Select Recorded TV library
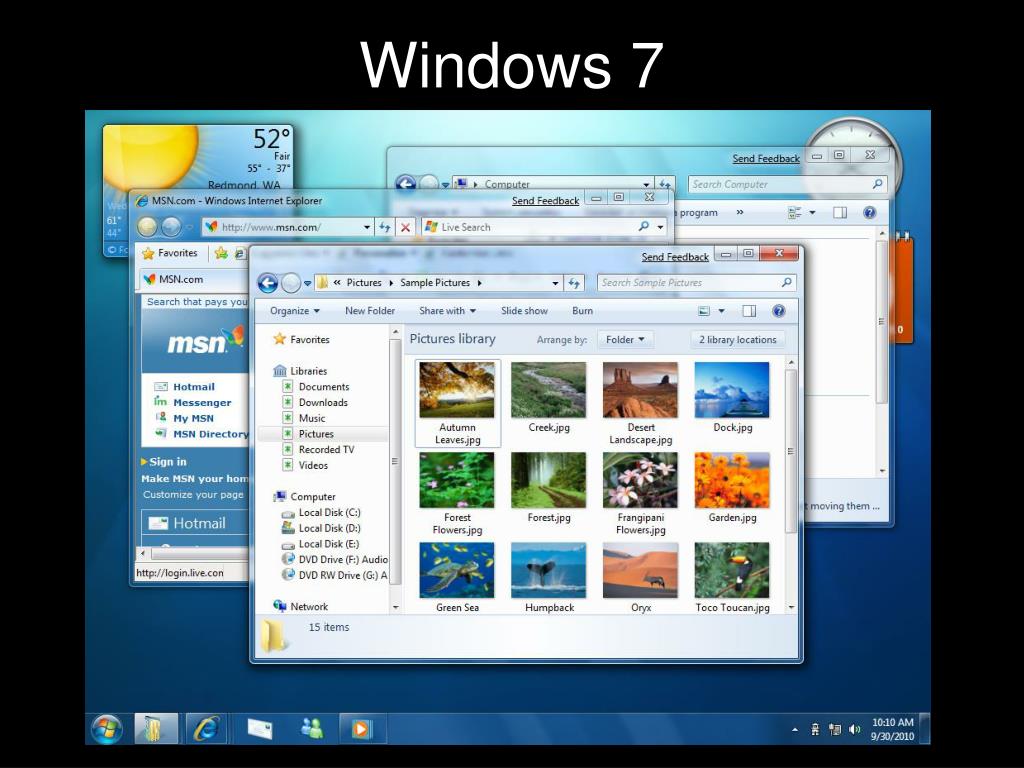Screen dimensions: 1024x768 tap(327, 449)
